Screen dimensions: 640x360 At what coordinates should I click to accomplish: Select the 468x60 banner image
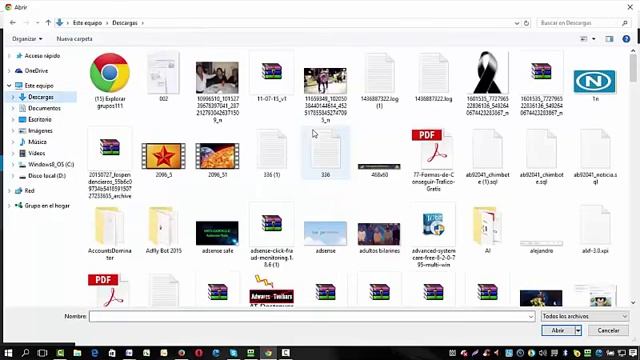[379, 170]
